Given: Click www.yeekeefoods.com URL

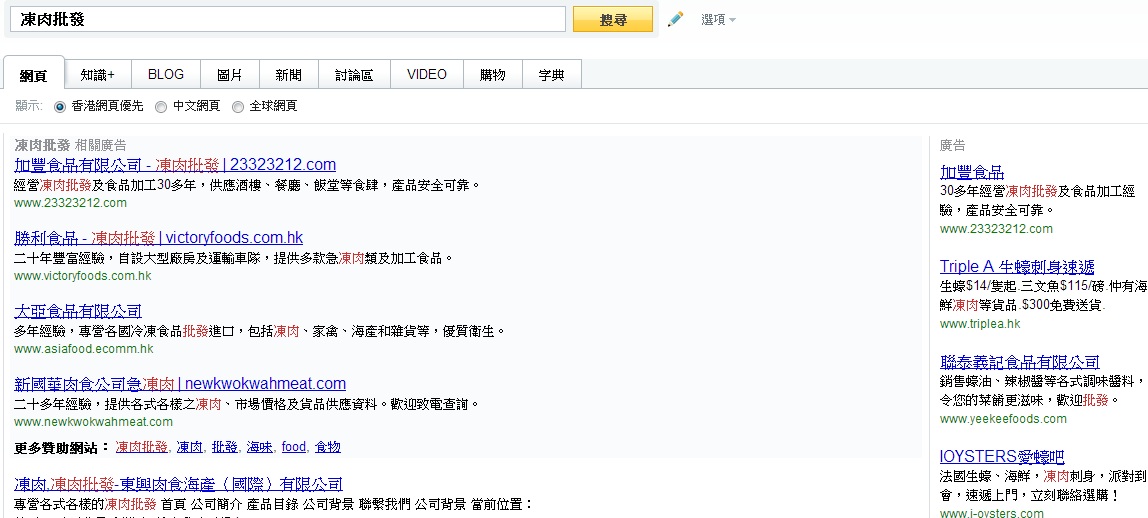Looking at the screenshot, I should coord(1003,418).
